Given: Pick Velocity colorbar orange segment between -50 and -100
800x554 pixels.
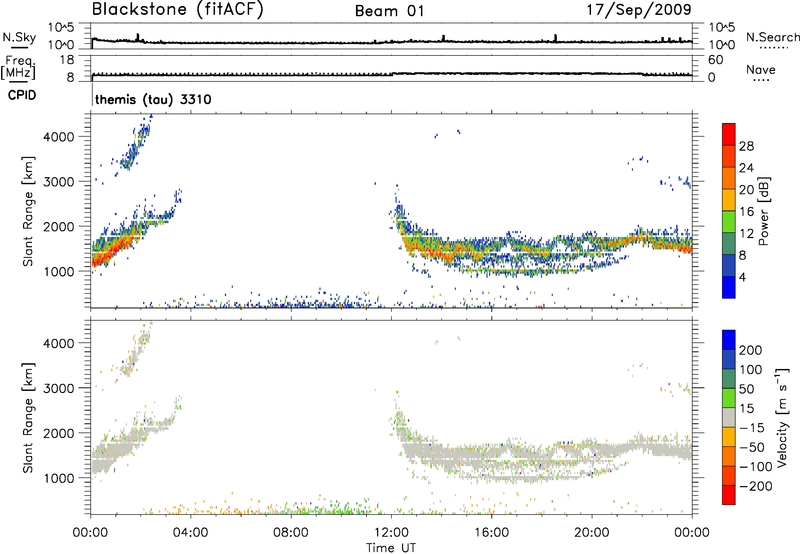Looking at the screenshot, I should point(729,456).
